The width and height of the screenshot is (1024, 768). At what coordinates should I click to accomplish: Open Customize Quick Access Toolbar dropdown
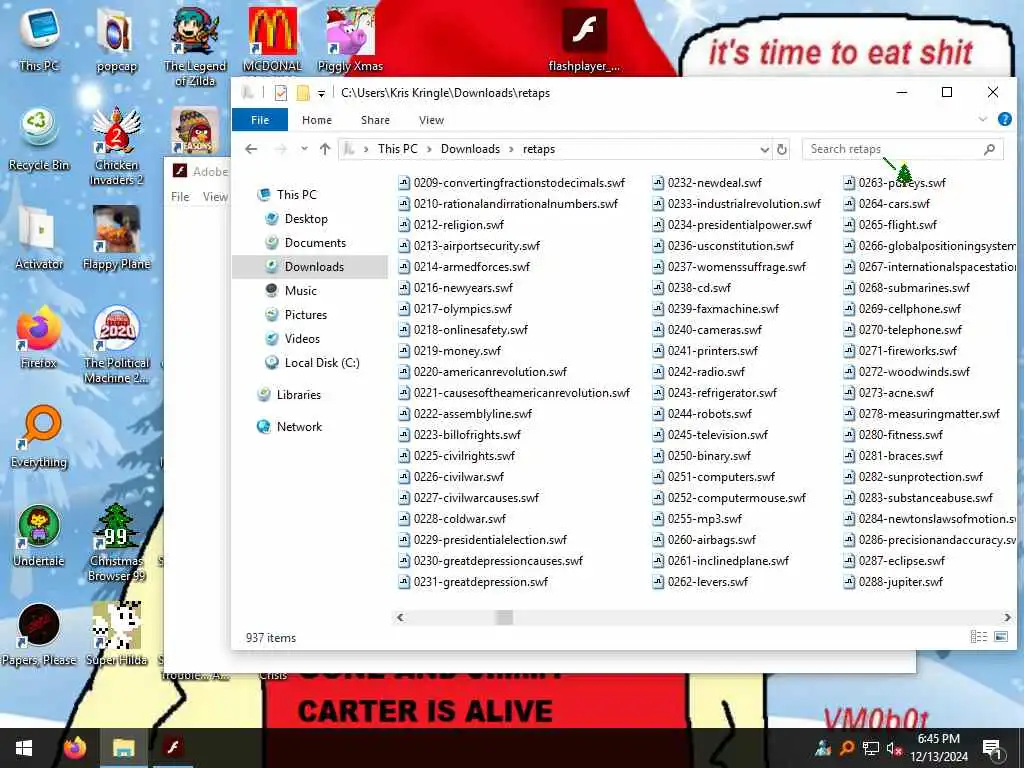click(x=321, y=93)
